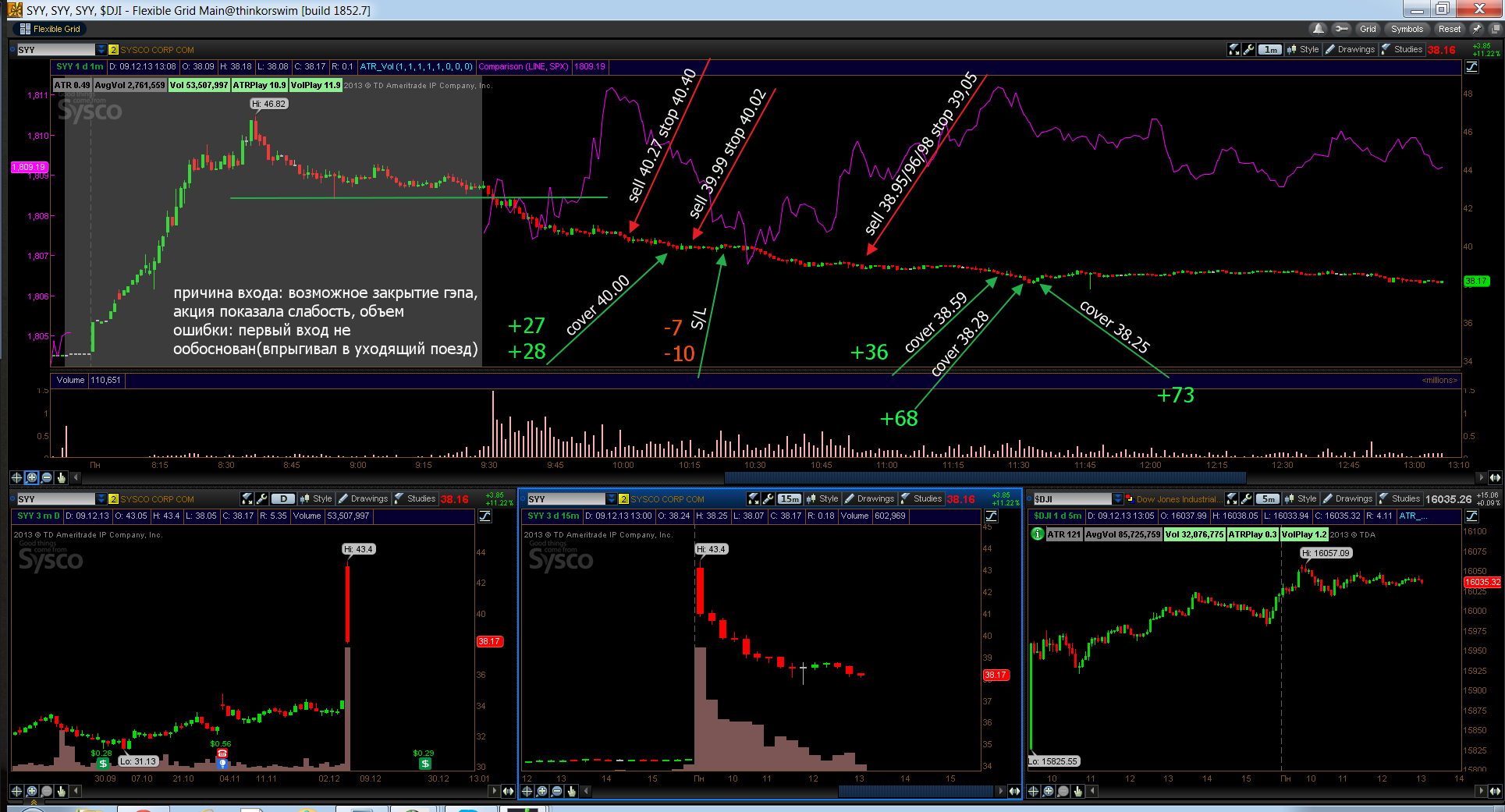This screenshot has width=1505, height=812.
Task: Open the Studies menu on the $DJI chart
Action: pos(1399,498)
